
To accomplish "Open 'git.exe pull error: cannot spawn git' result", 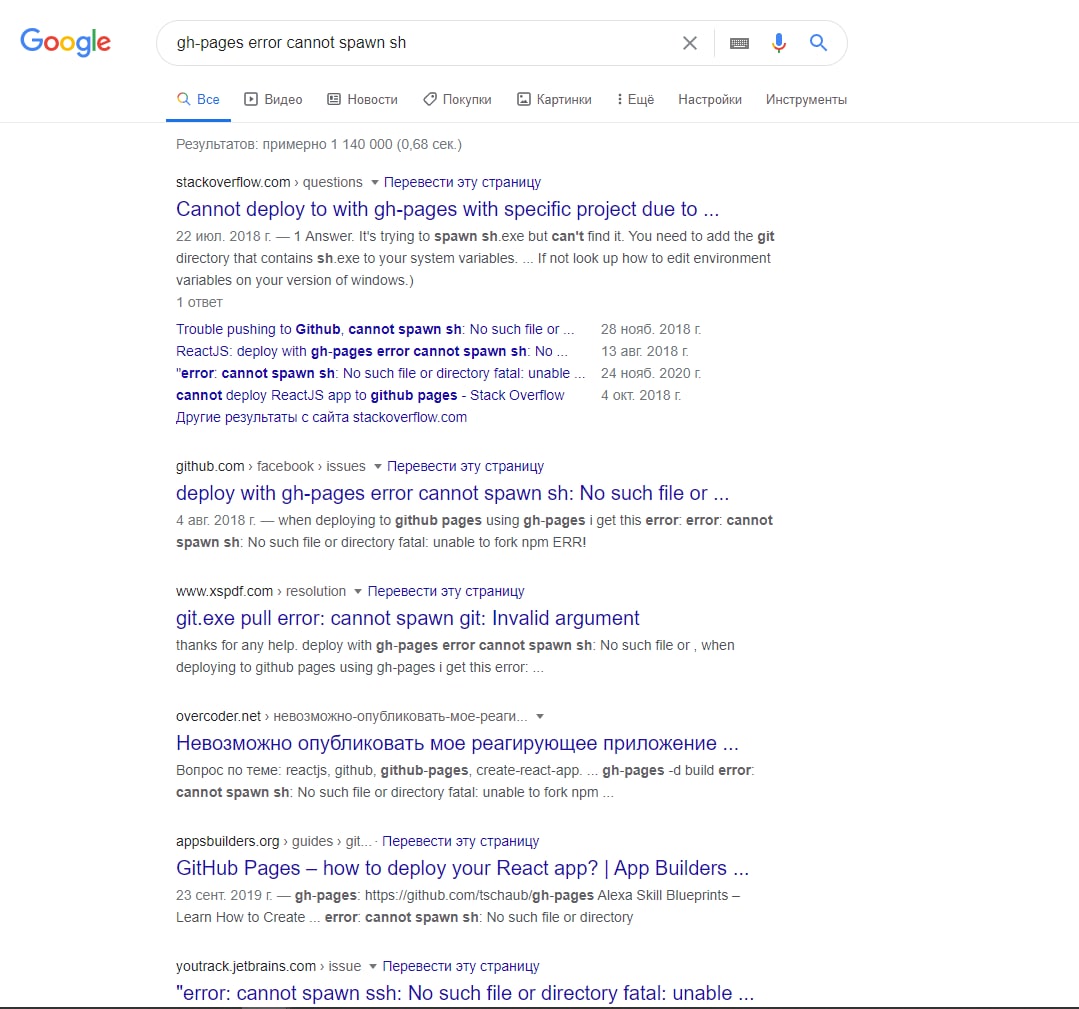I will pos(407,618).
